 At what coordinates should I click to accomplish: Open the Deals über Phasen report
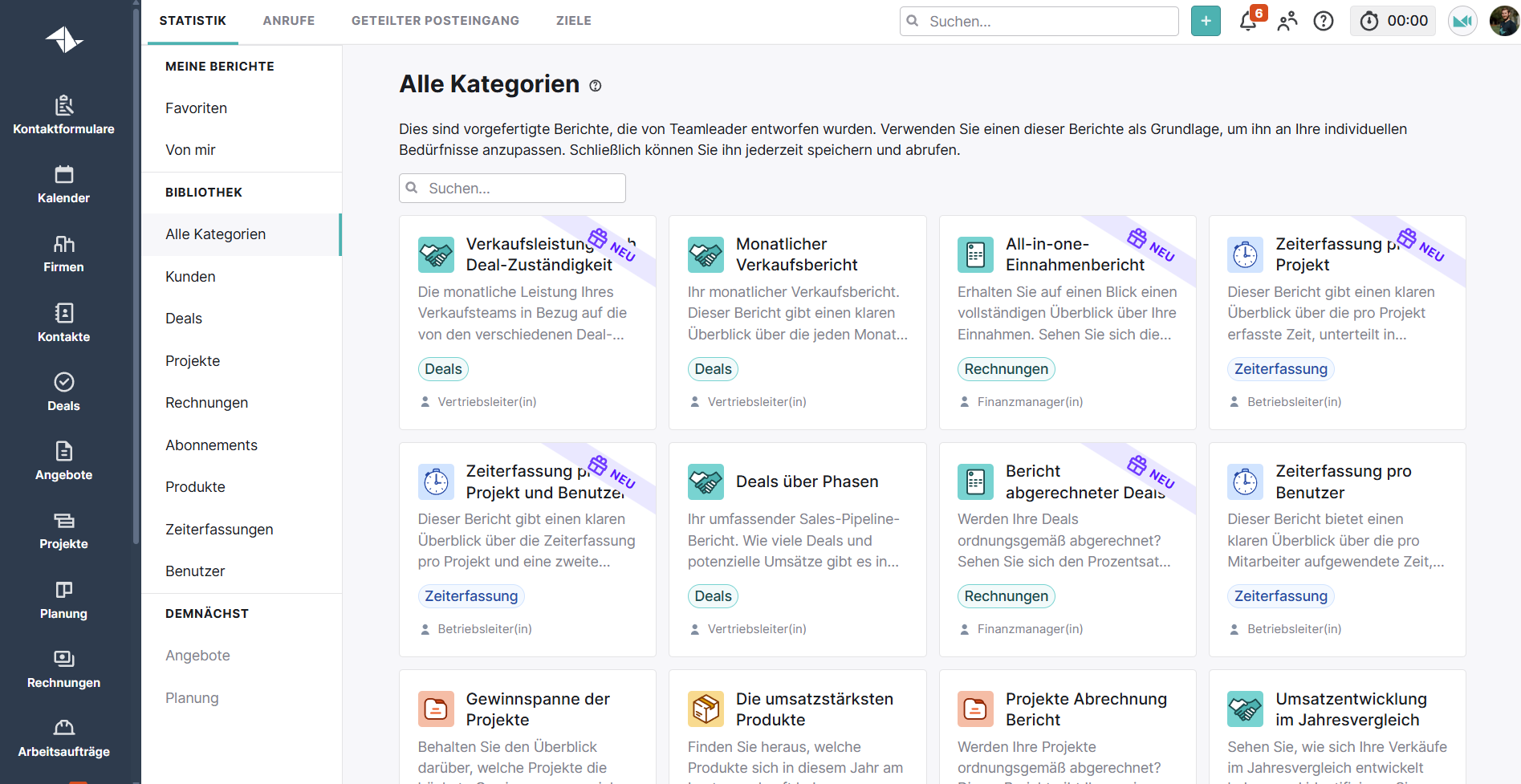click(807, 481)
